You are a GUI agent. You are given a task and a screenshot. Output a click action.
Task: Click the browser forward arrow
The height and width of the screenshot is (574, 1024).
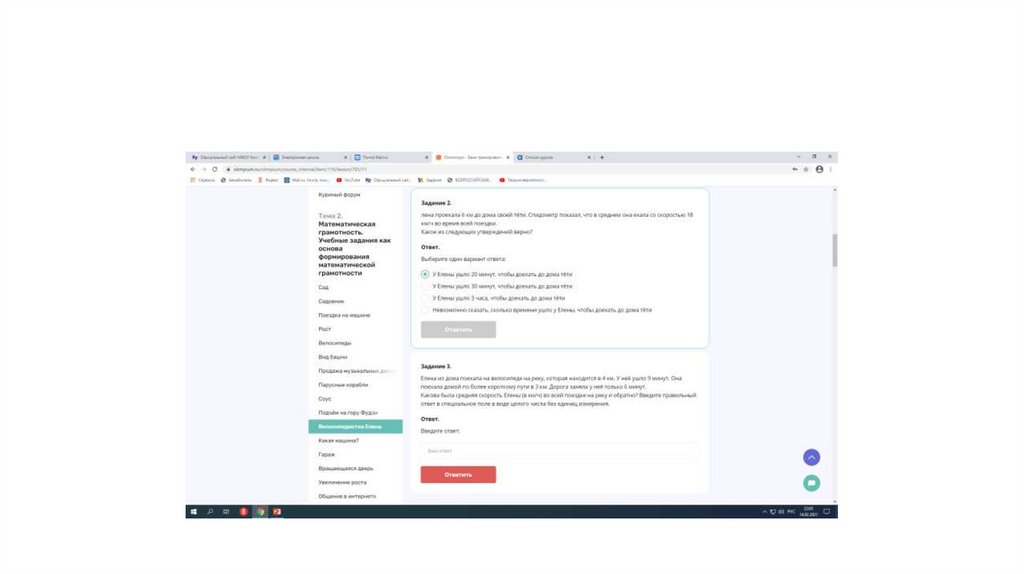click(x=203, y=169)
